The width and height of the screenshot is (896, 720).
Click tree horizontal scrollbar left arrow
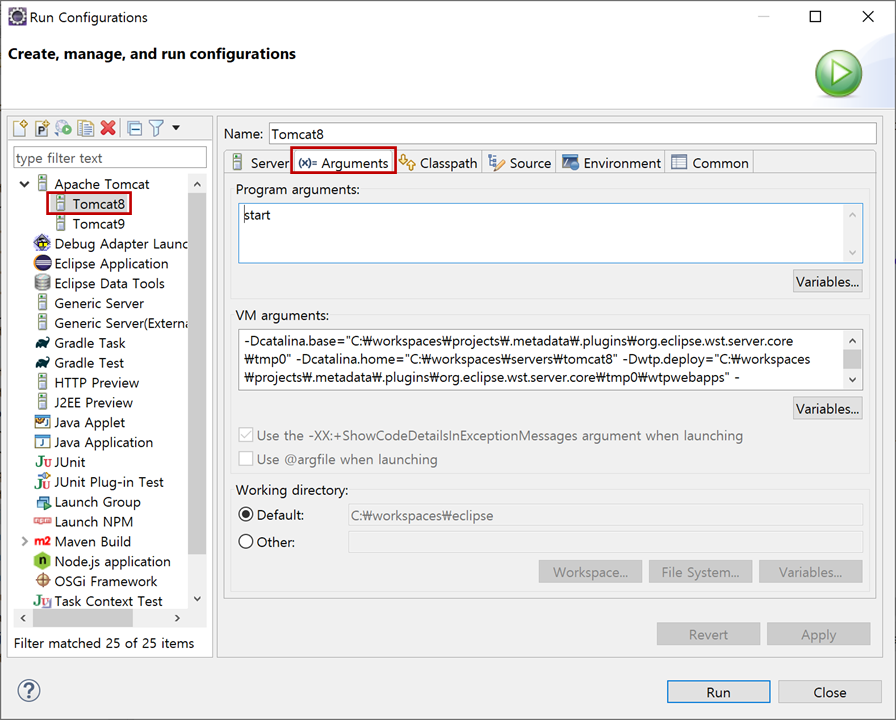(x=23, y=618)
